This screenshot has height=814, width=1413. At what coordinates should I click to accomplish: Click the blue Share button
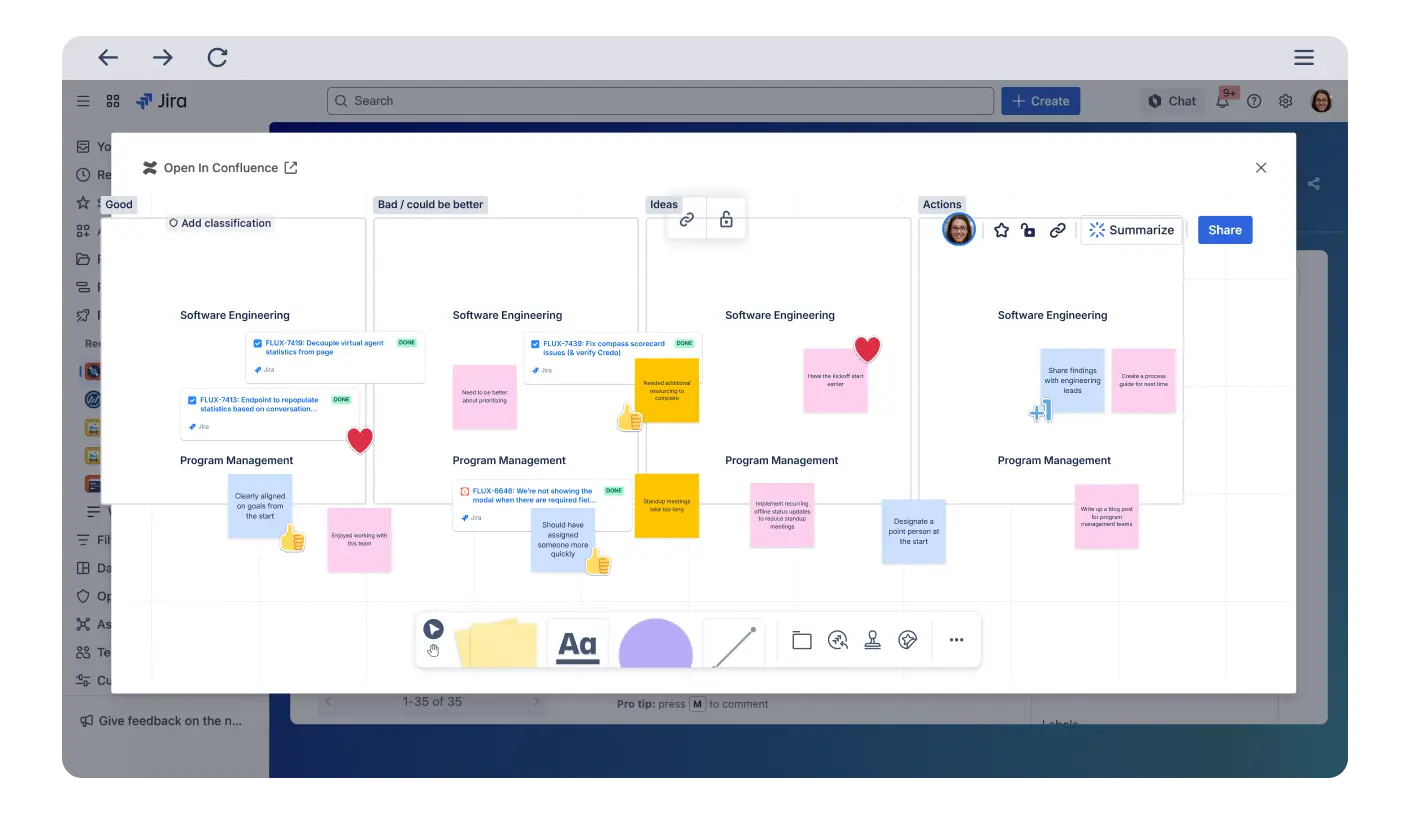point(1224,230)
